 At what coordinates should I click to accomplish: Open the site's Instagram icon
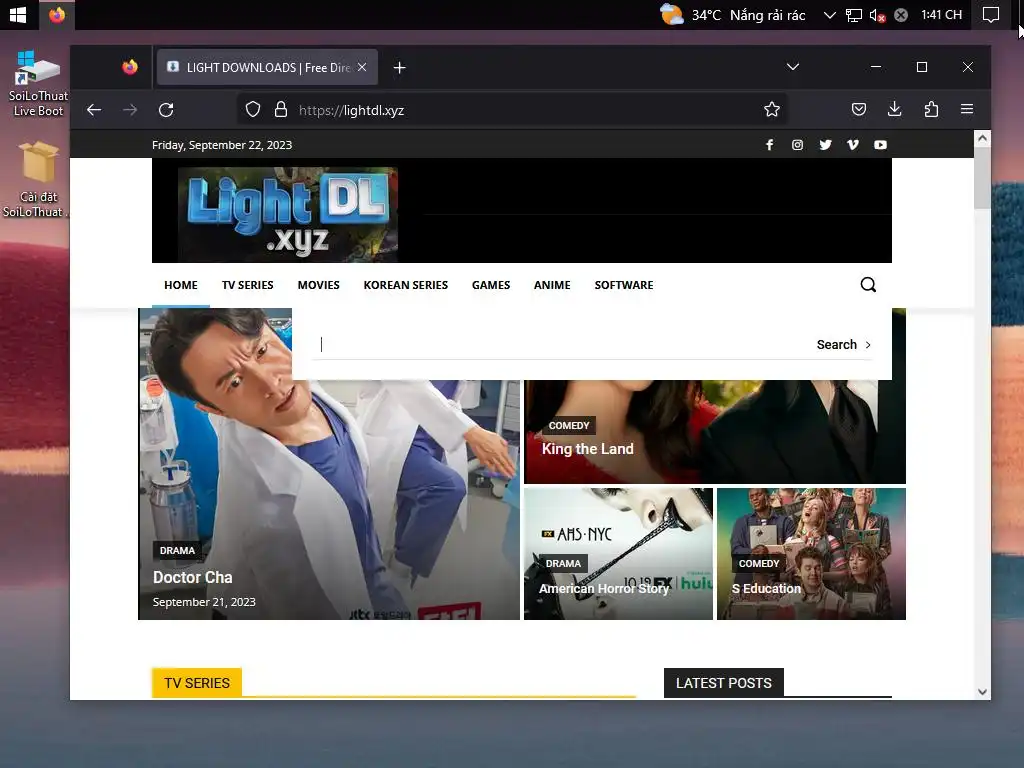tap(797, 145)
